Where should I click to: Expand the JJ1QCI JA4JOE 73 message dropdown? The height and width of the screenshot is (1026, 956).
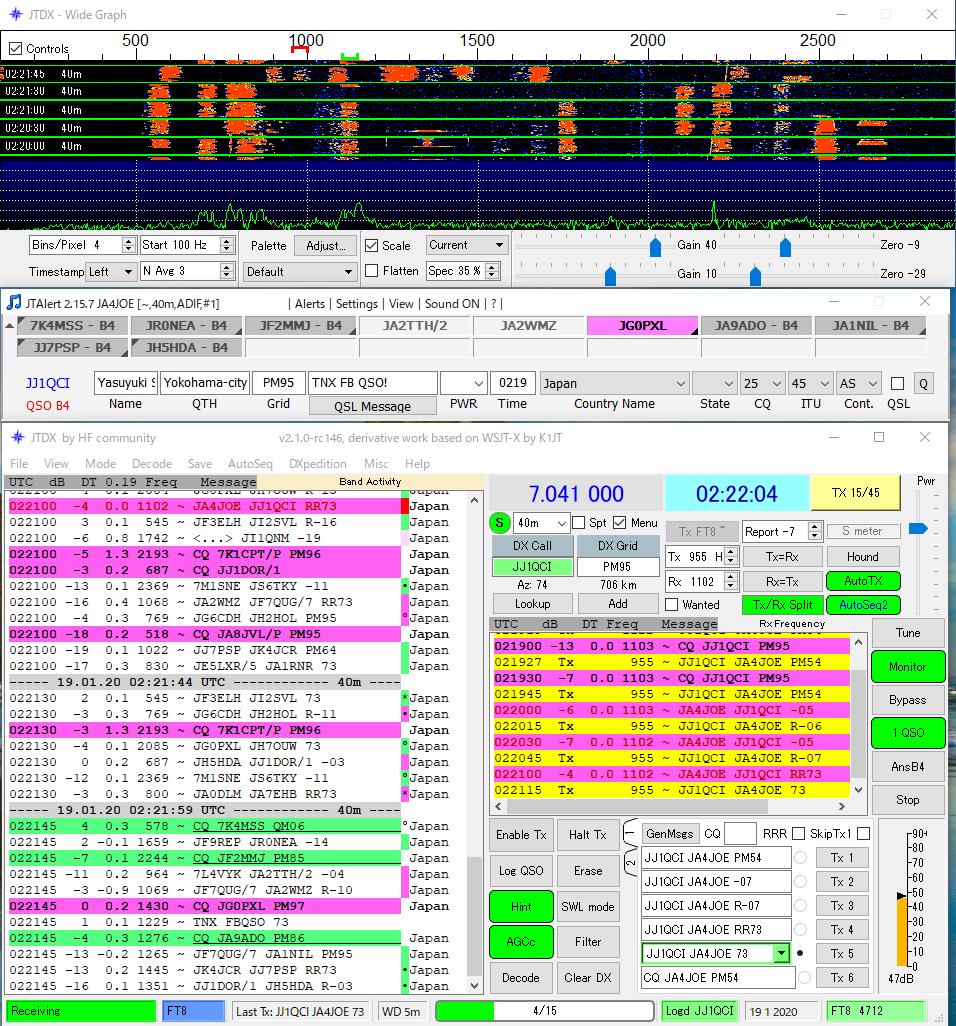(x=784, y=953)
